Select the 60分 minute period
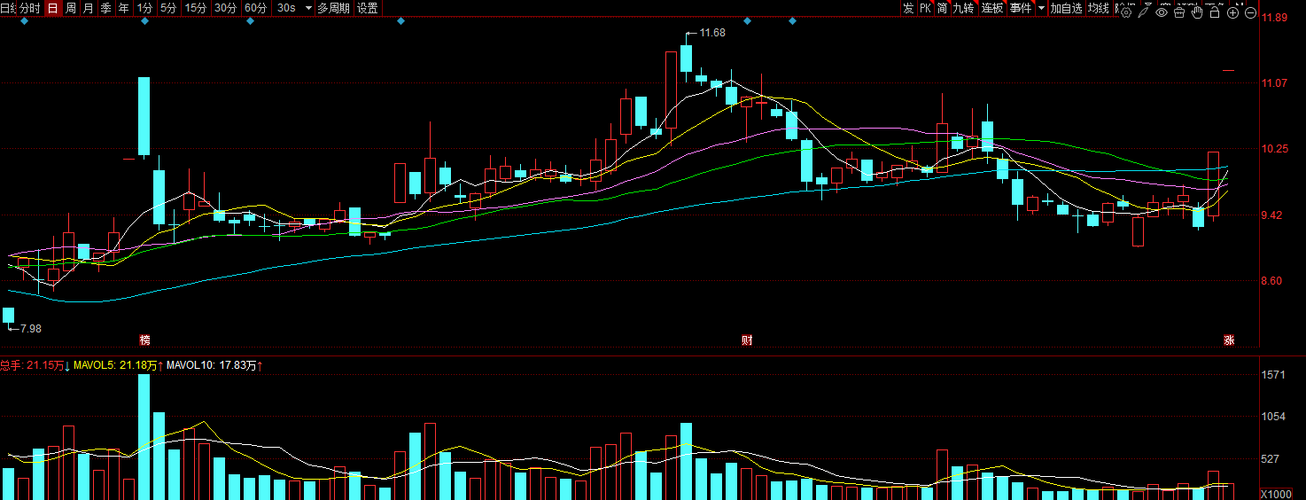The height and width of the screenshot is (500, 1306). point(256,8)
